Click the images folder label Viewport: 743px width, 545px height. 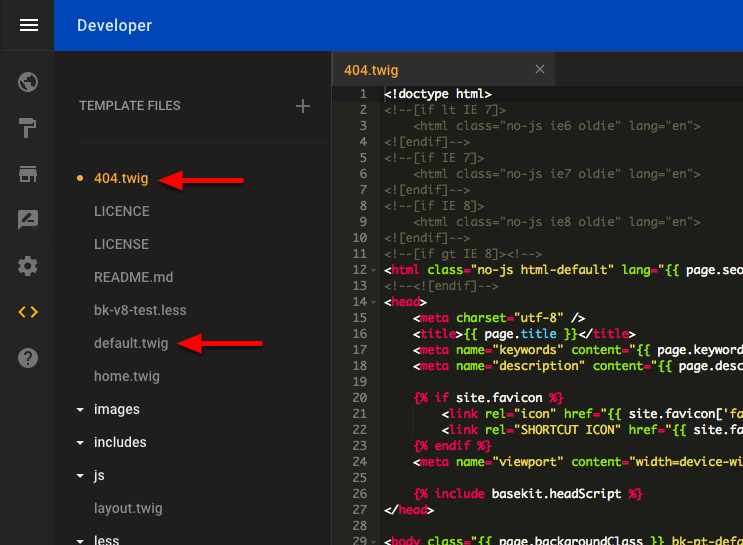pyautogui.click(x=117, y=409)
